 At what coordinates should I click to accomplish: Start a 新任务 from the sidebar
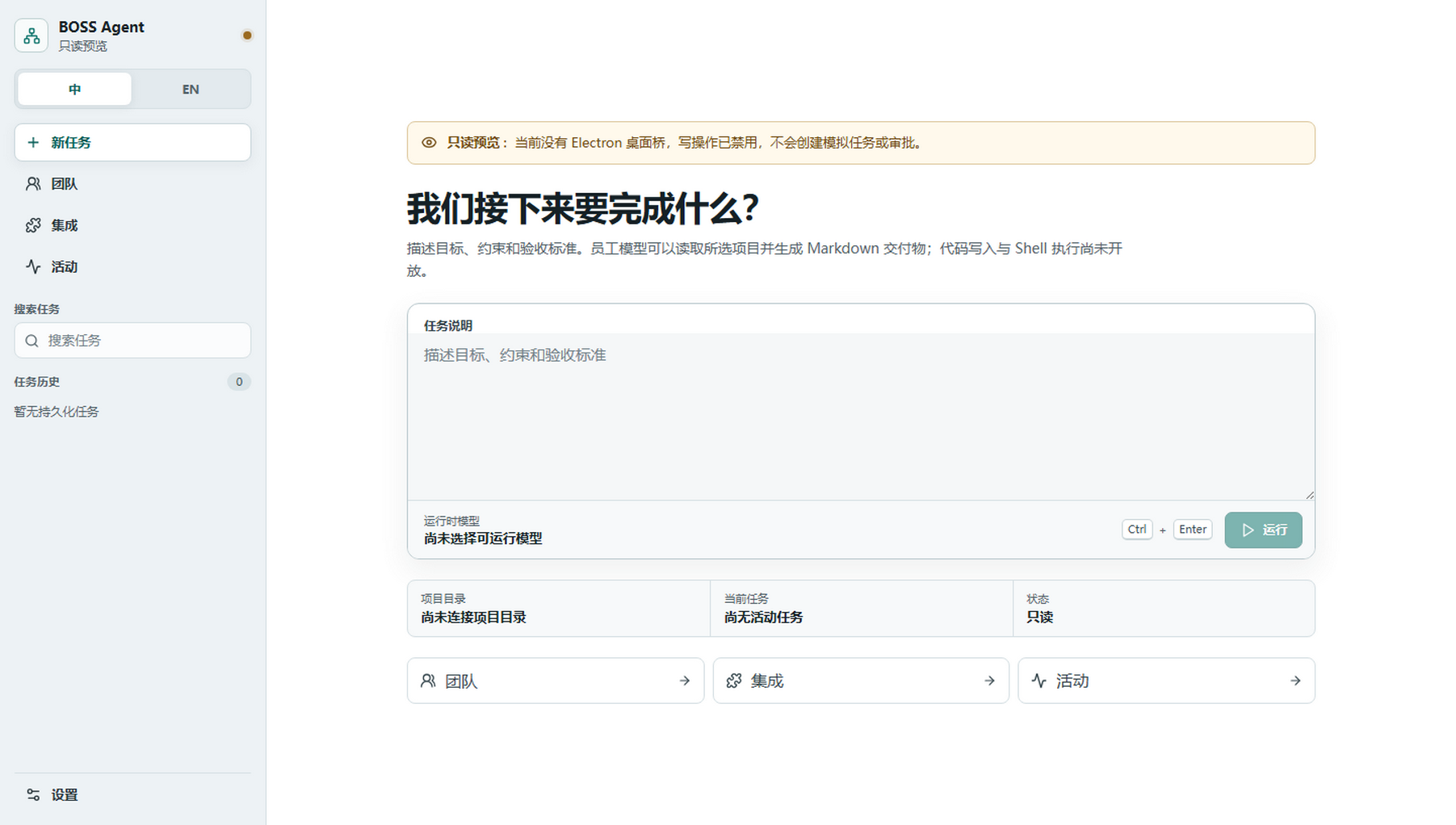(x=132, y=142)
